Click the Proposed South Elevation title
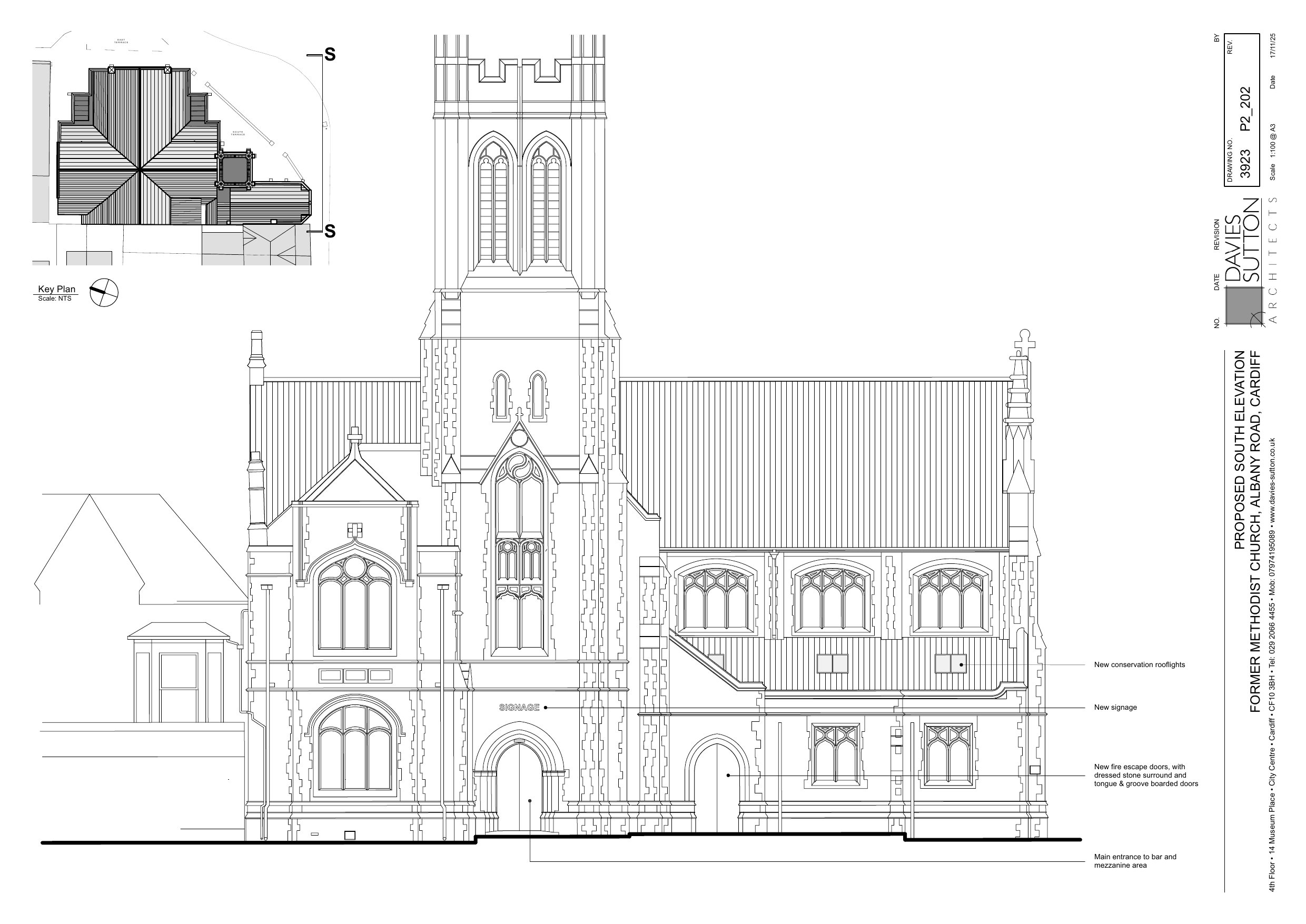1306x924 pixels. 1239,450
